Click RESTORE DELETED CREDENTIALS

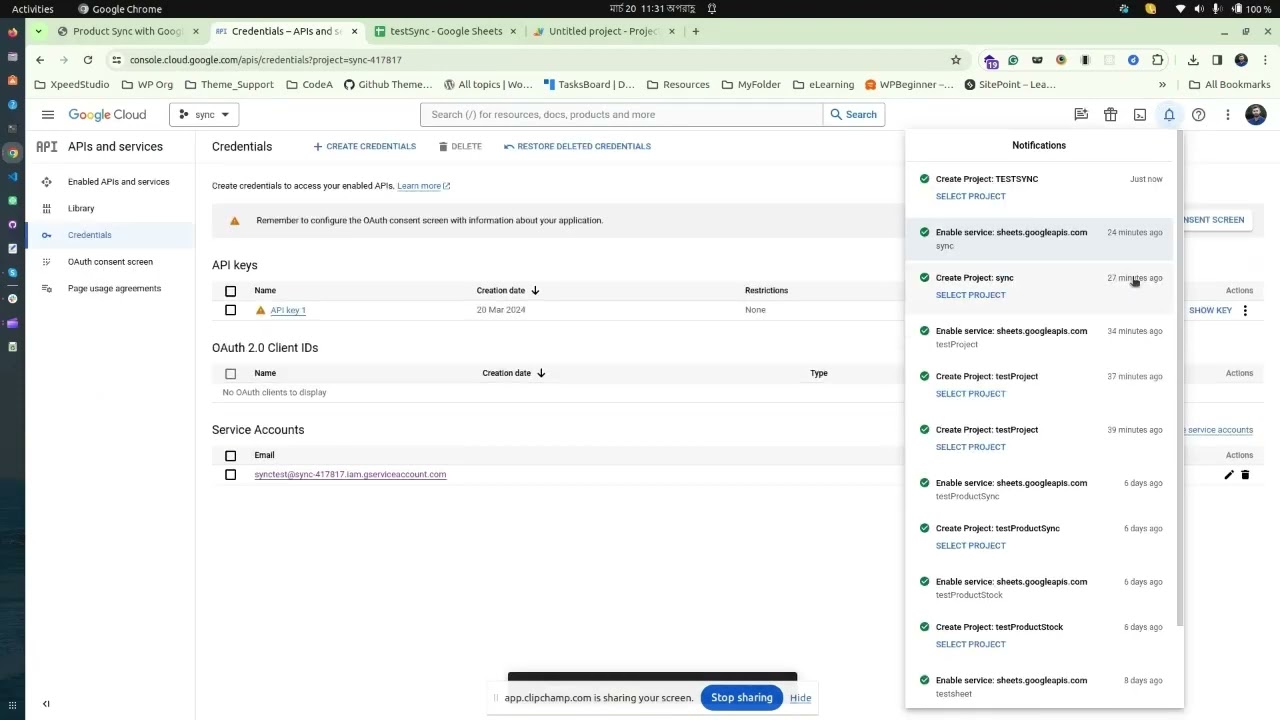pos(577,147)
